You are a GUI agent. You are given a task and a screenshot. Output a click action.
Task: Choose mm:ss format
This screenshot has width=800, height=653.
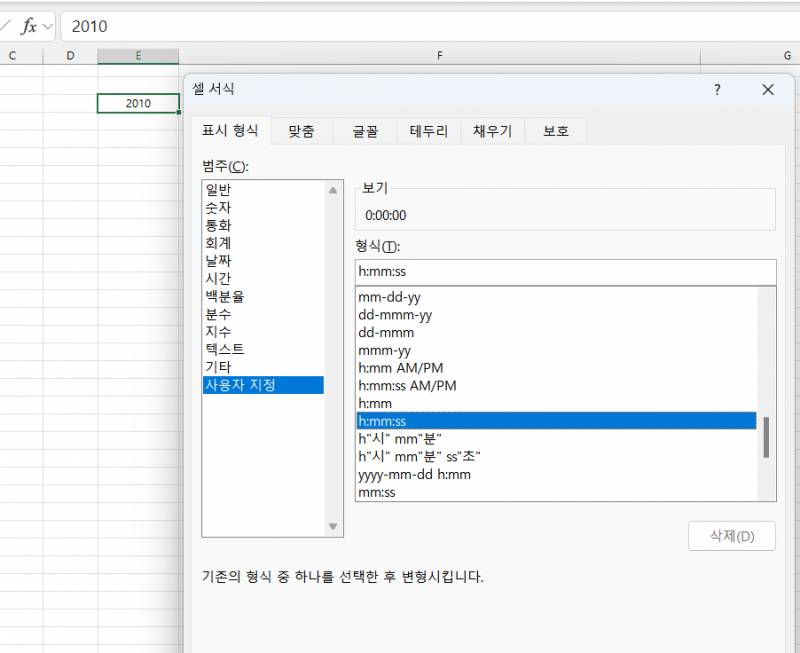pyautogui.click(x=556, y=492)
